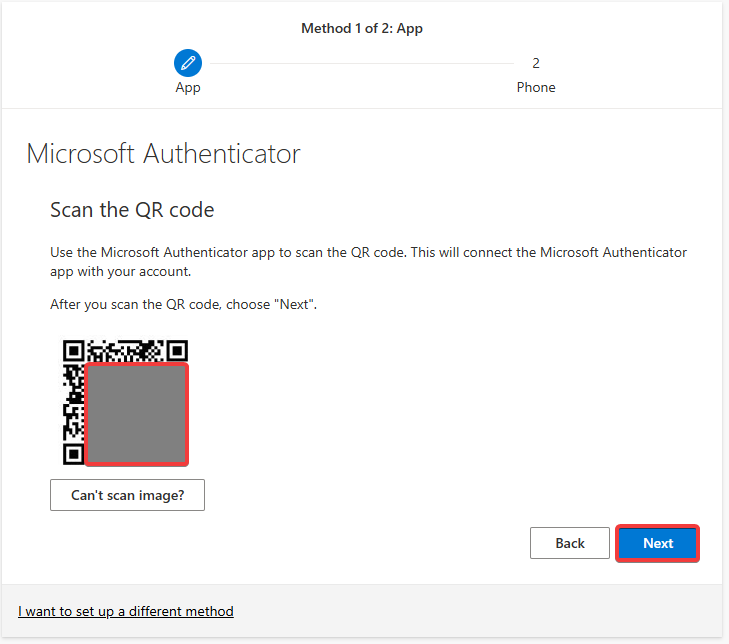Open the "Can't scan image?" option
Screen dimensions: 729x644
click(x=127, y=495)
